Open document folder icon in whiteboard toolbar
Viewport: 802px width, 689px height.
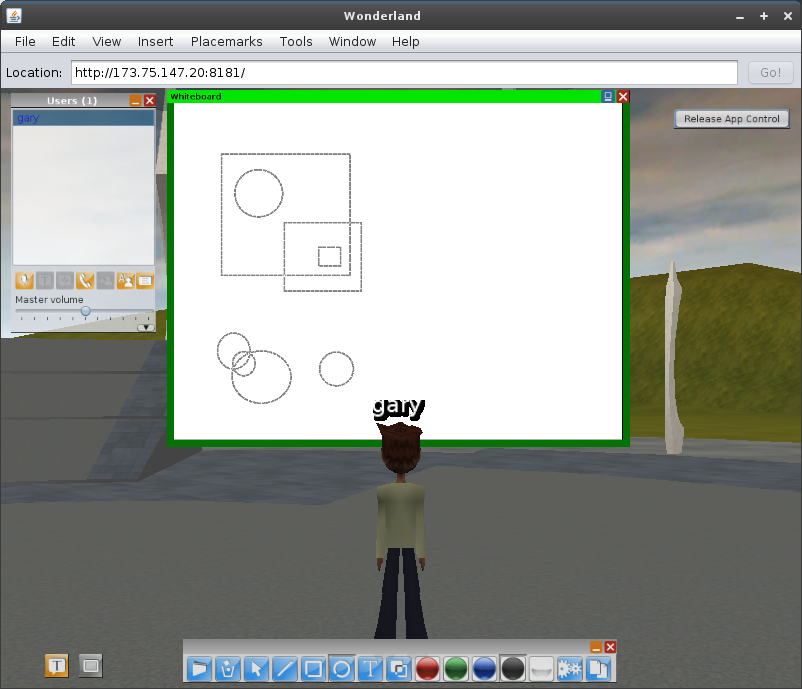pyautogui.click(x=199, y=668)
